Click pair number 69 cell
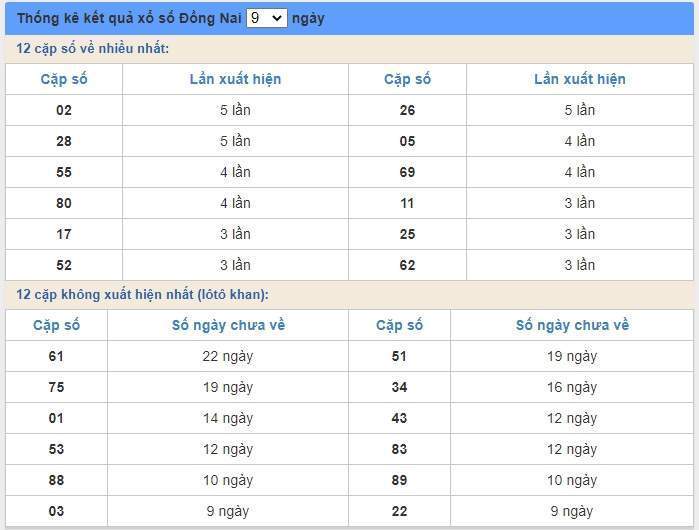The image size is (699, 530). pyautogui.click(x=407, y=172)
